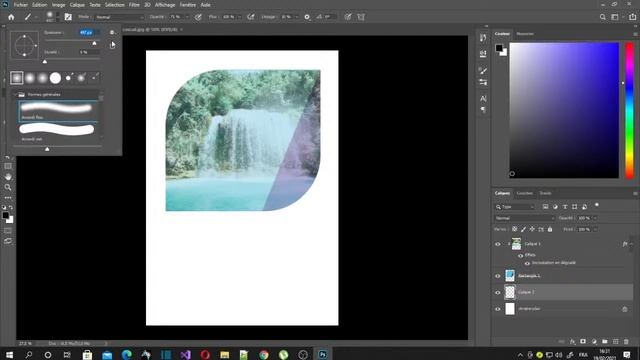
Task: Open the Image menu
Action: (58, 5)
